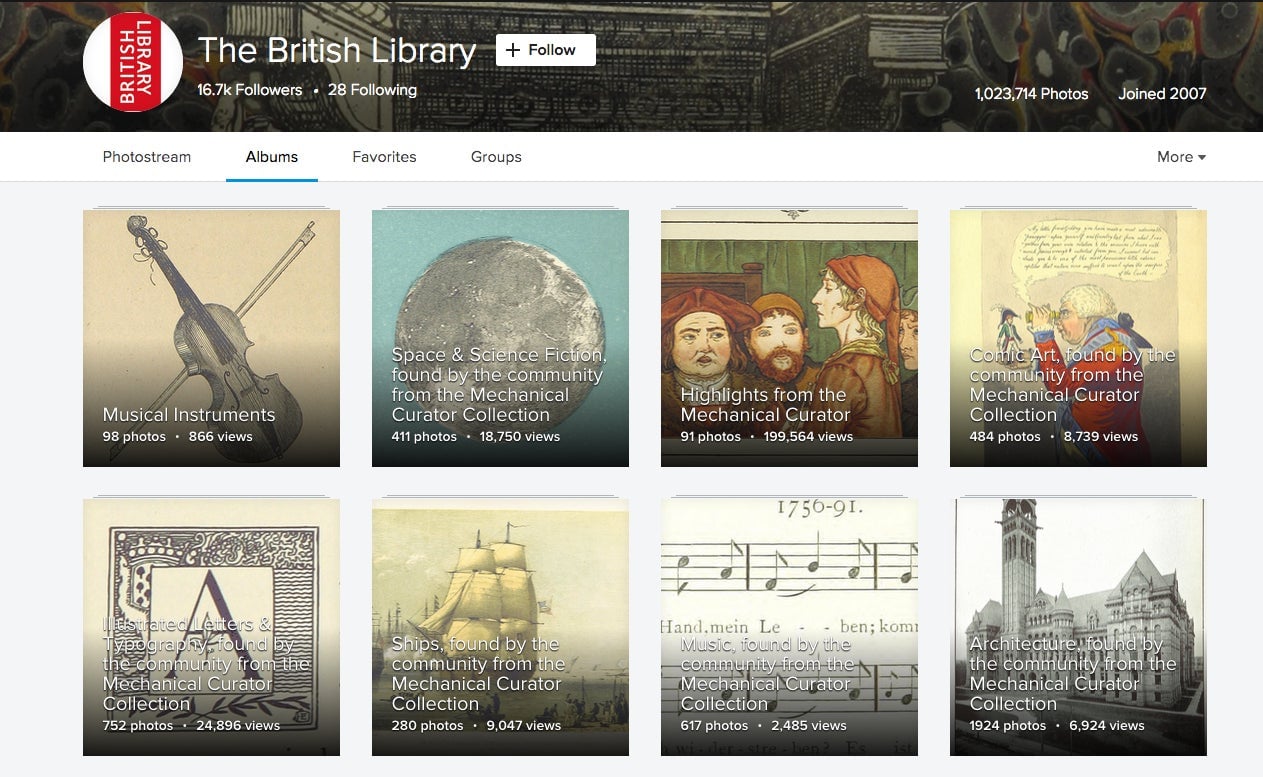Open the Music sheet notation album

point(789,627)
